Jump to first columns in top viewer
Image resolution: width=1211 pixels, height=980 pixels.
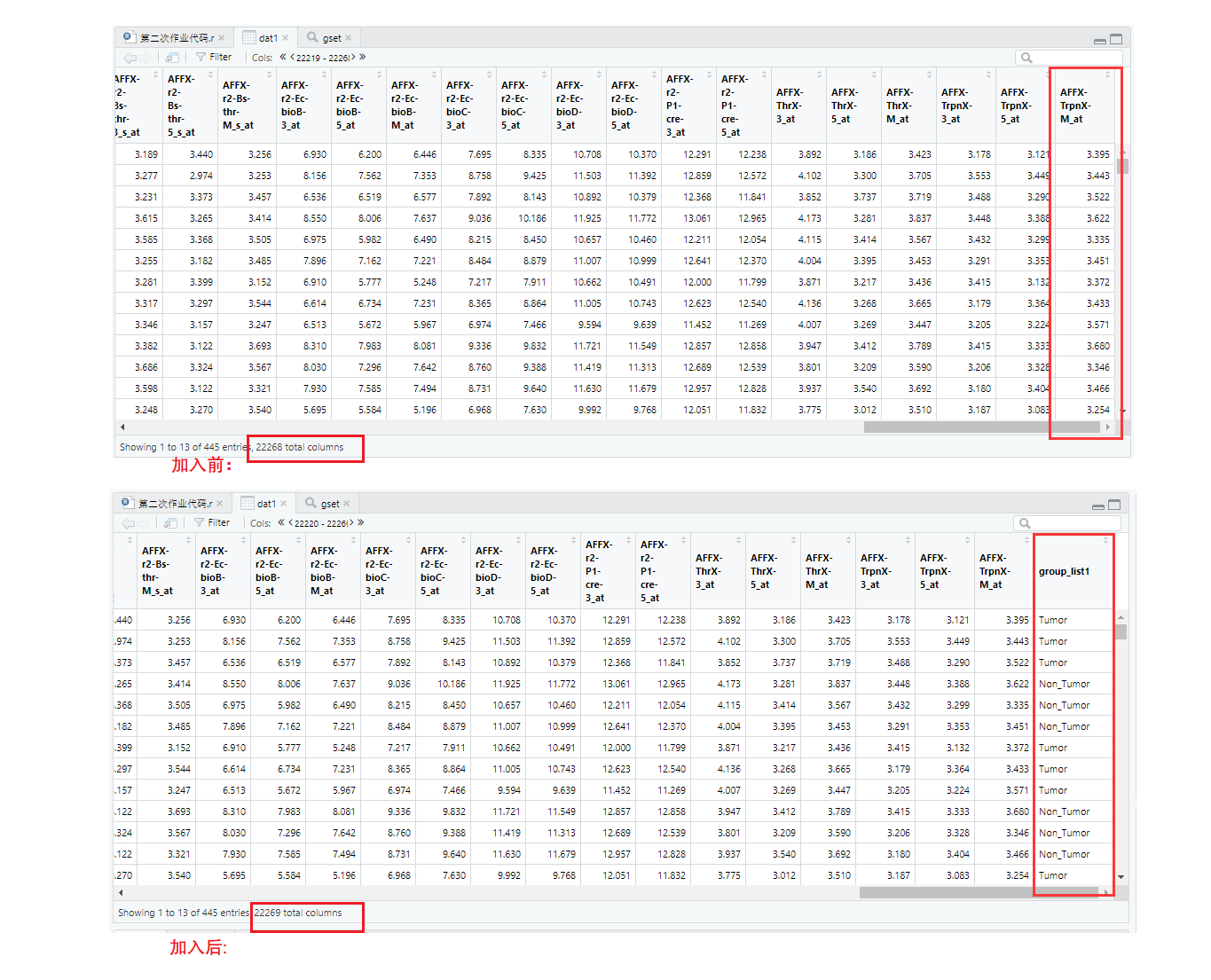point(283,57)
